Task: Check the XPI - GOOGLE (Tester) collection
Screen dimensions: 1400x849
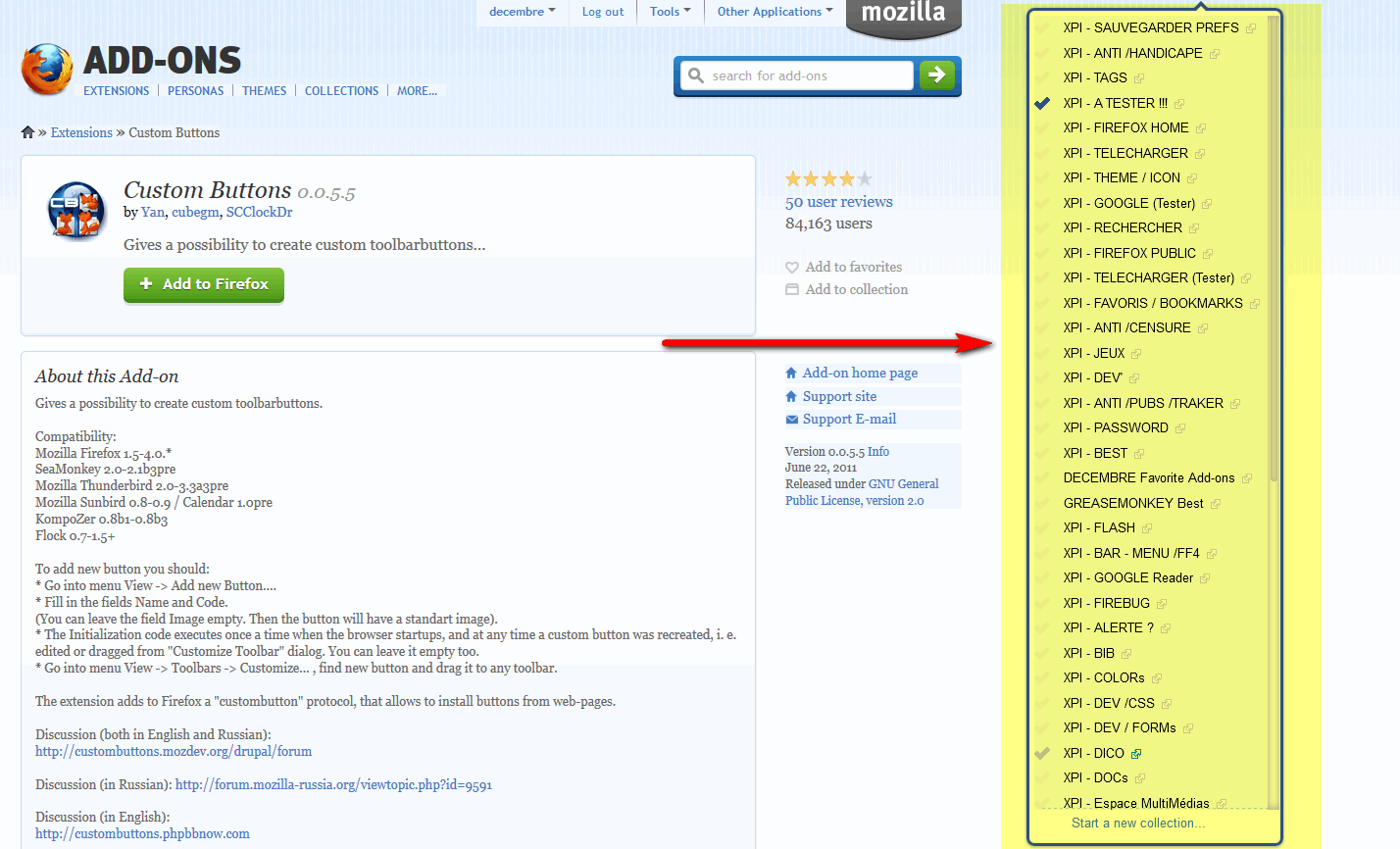Action: point(1042,203)
